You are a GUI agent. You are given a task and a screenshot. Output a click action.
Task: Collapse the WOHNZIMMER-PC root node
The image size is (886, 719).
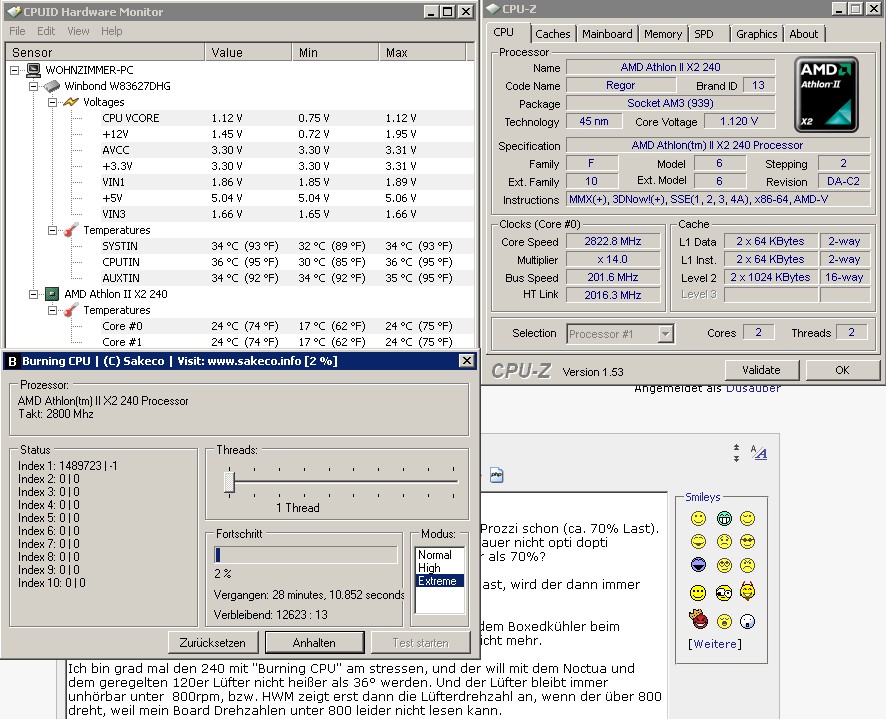click(16, 70)
